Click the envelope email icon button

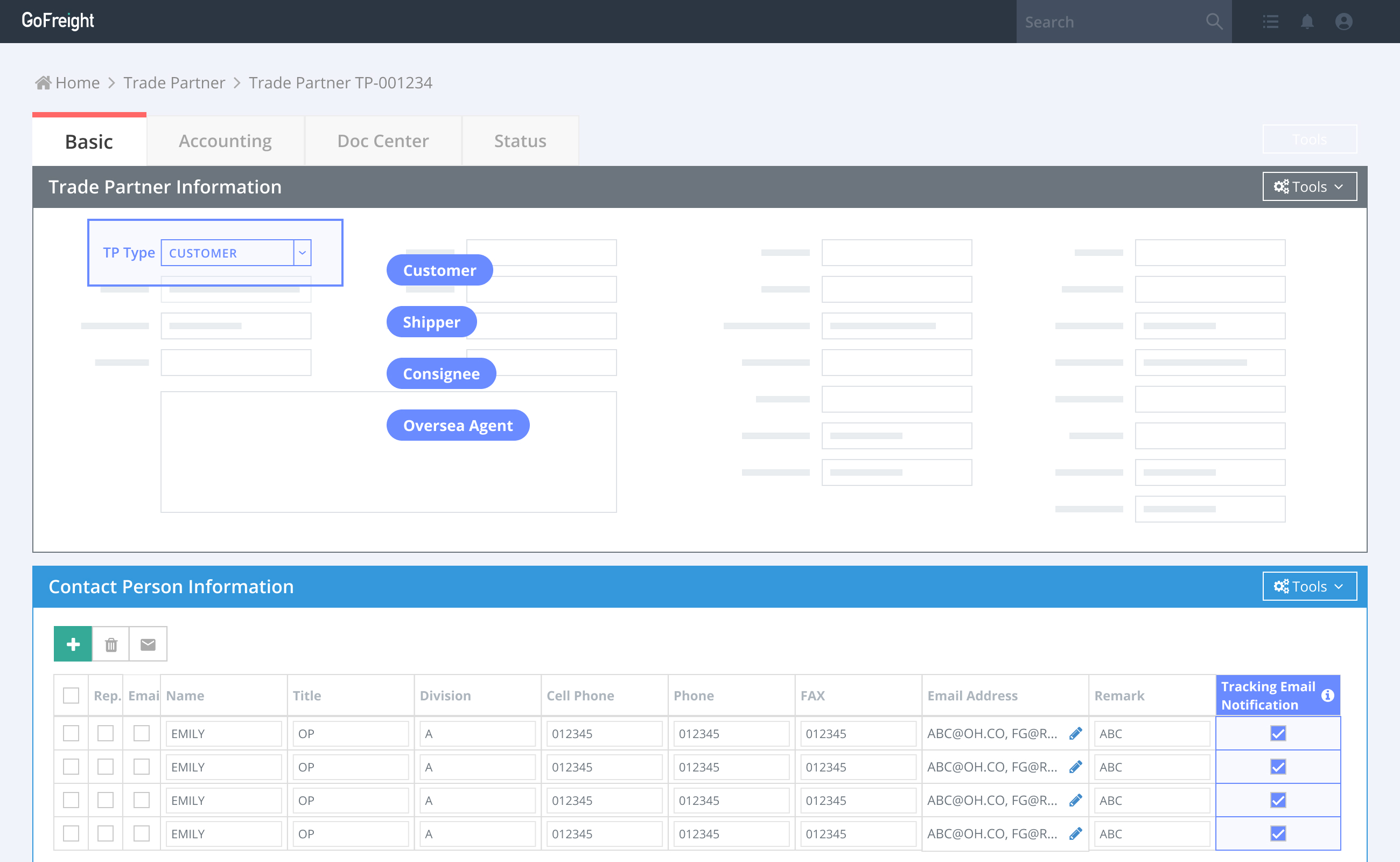click(x=148, y=644)
